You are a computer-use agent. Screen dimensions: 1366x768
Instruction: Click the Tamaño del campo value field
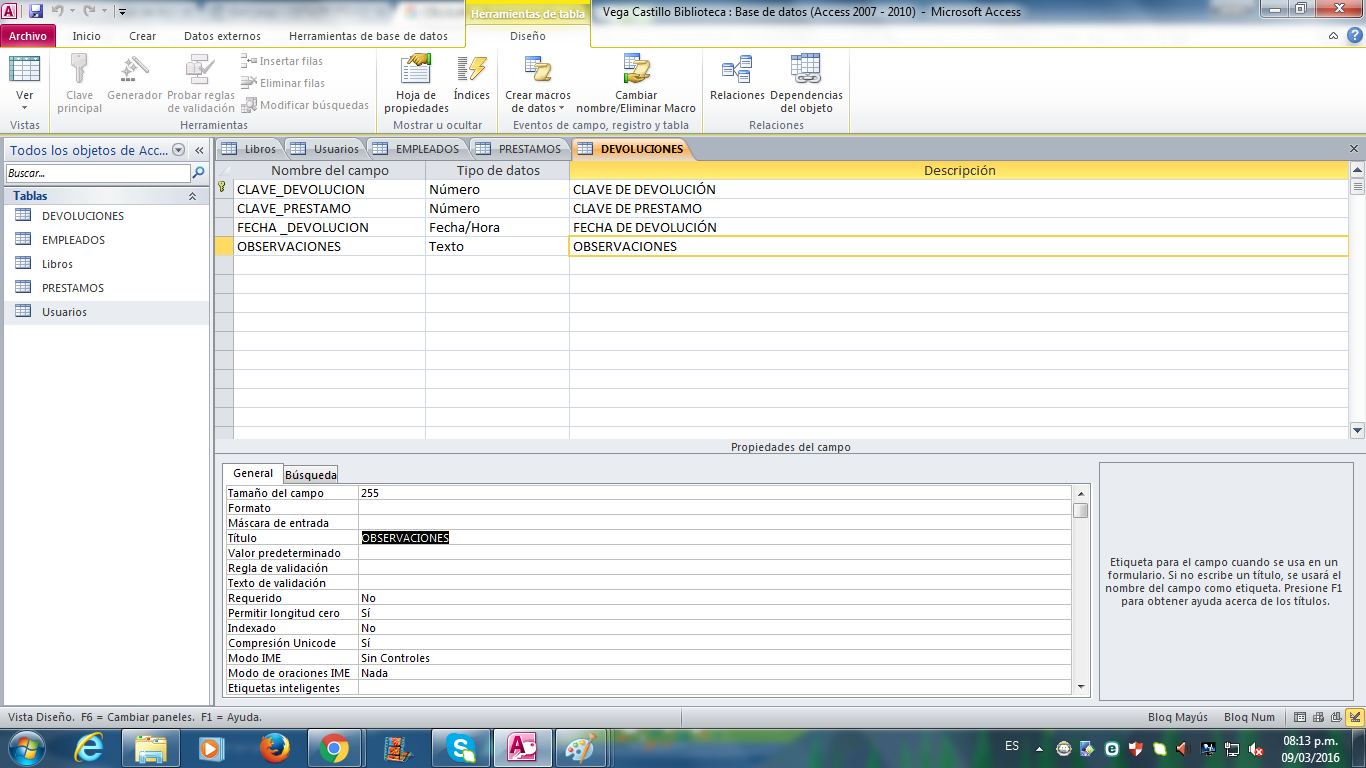point(714,493)
